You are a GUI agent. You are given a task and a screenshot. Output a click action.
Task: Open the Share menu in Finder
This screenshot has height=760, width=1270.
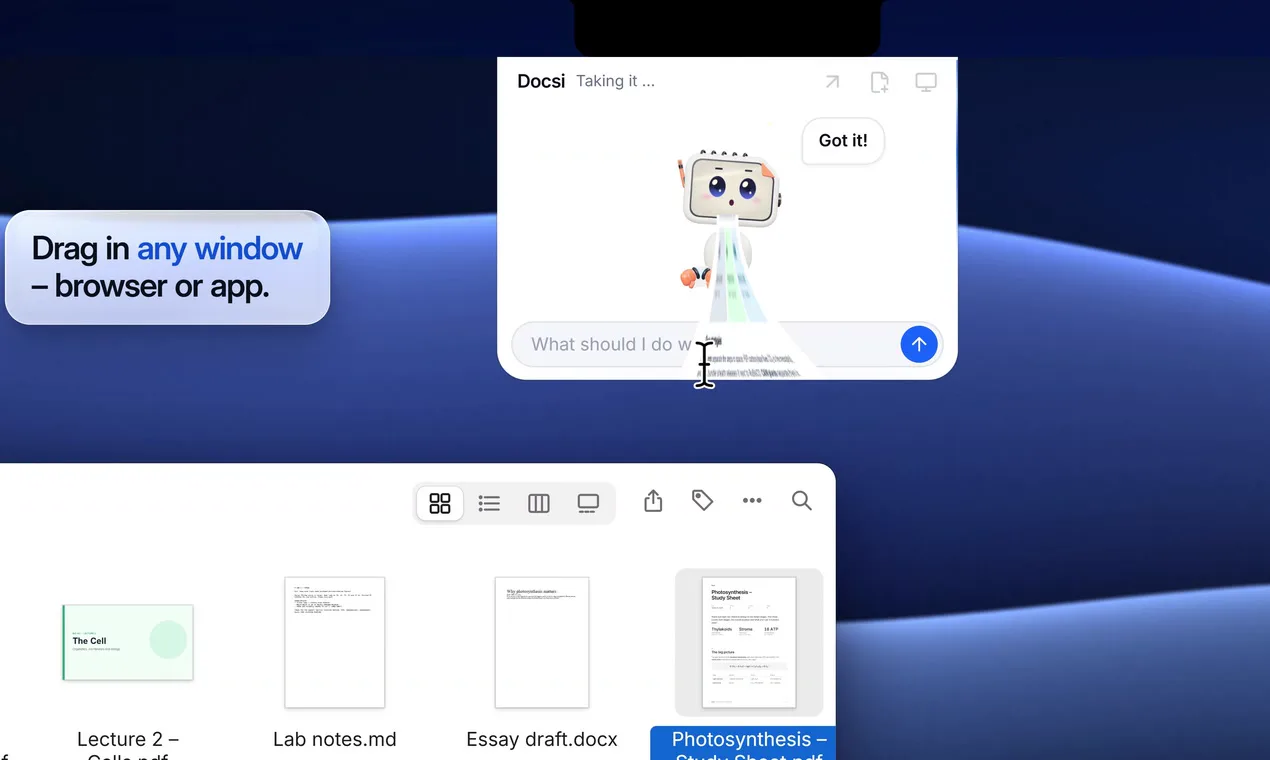[653, 501]
